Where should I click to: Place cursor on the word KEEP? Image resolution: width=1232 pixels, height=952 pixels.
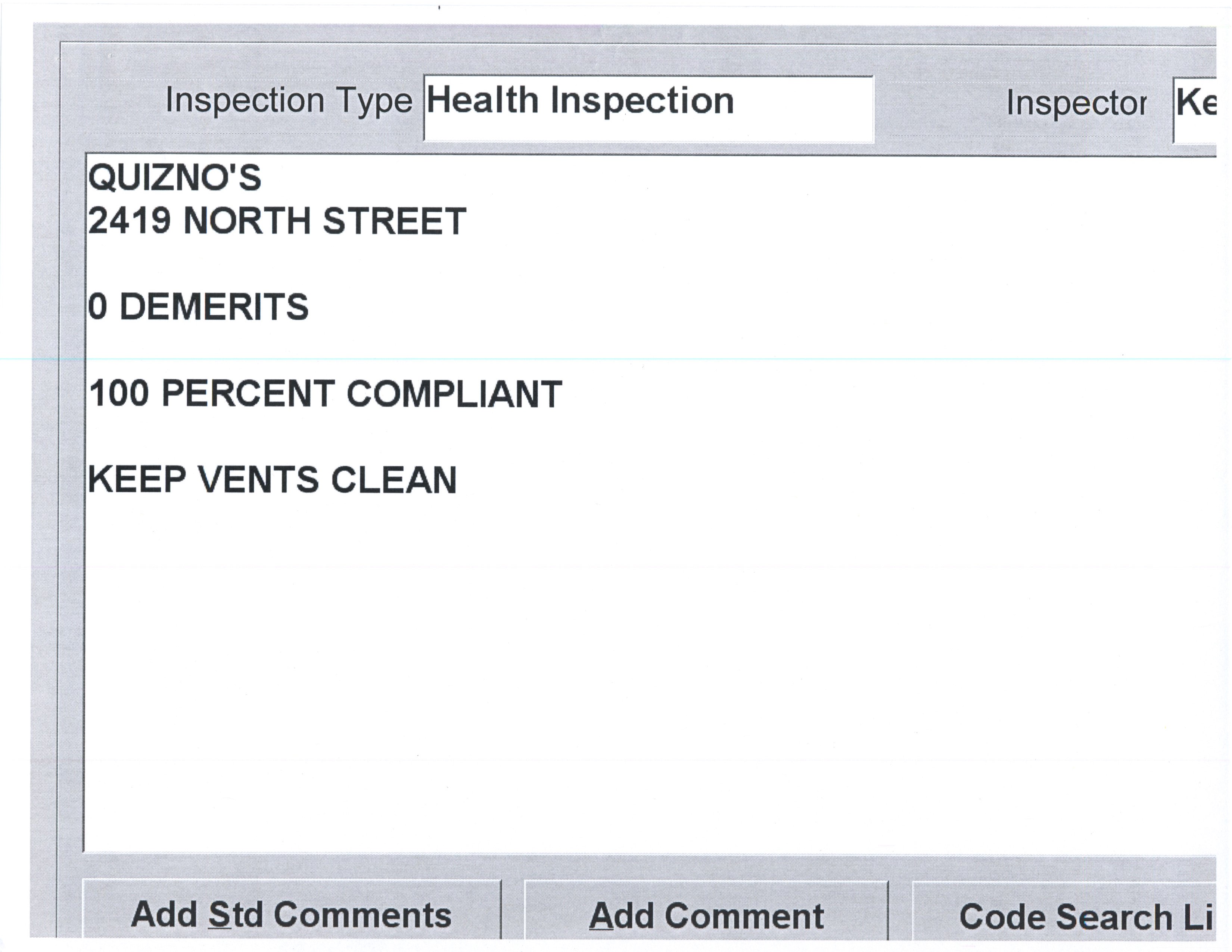(137, 480)
